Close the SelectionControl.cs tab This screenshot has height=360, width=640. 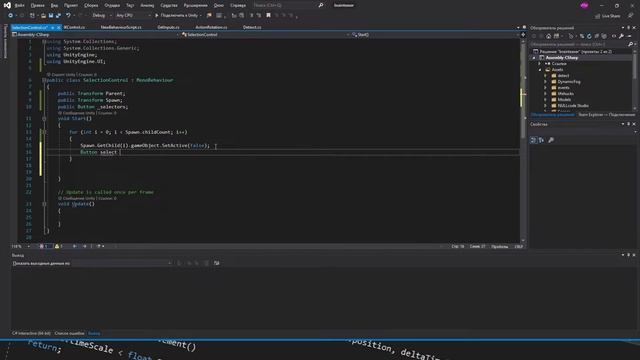59,27
